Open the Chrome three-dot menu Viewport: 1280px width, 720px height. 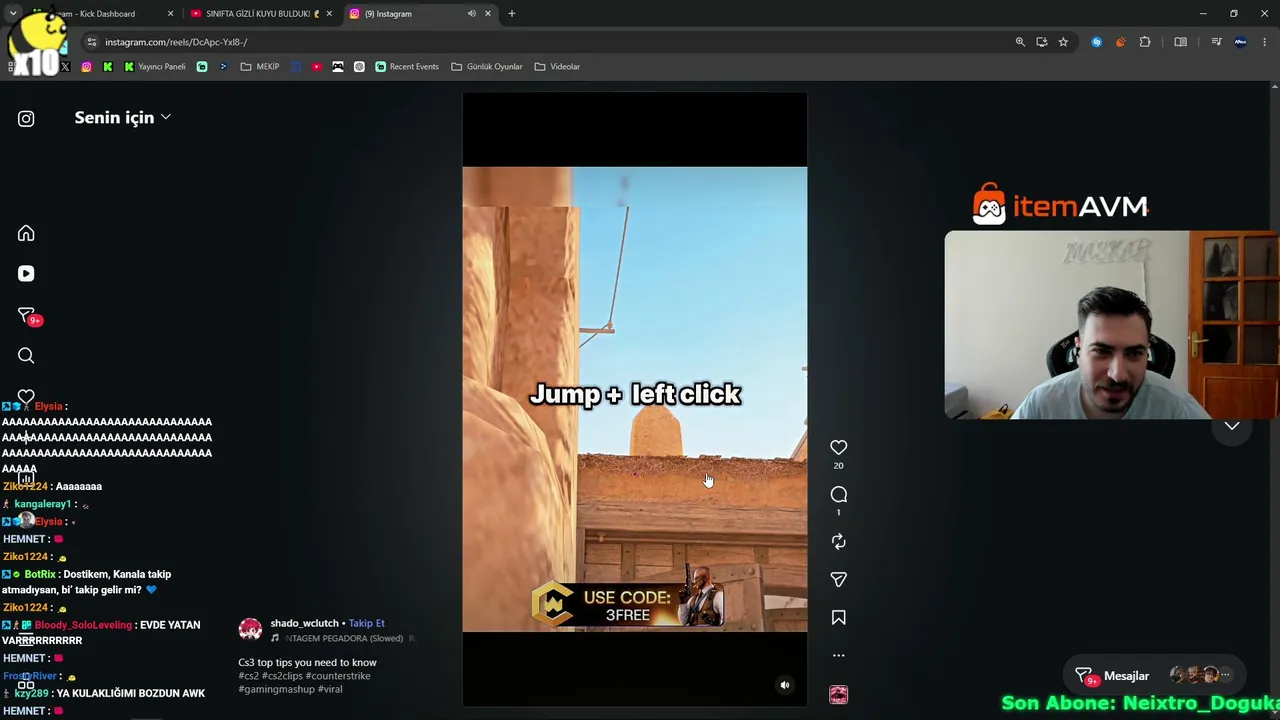tap(1265, 42)
